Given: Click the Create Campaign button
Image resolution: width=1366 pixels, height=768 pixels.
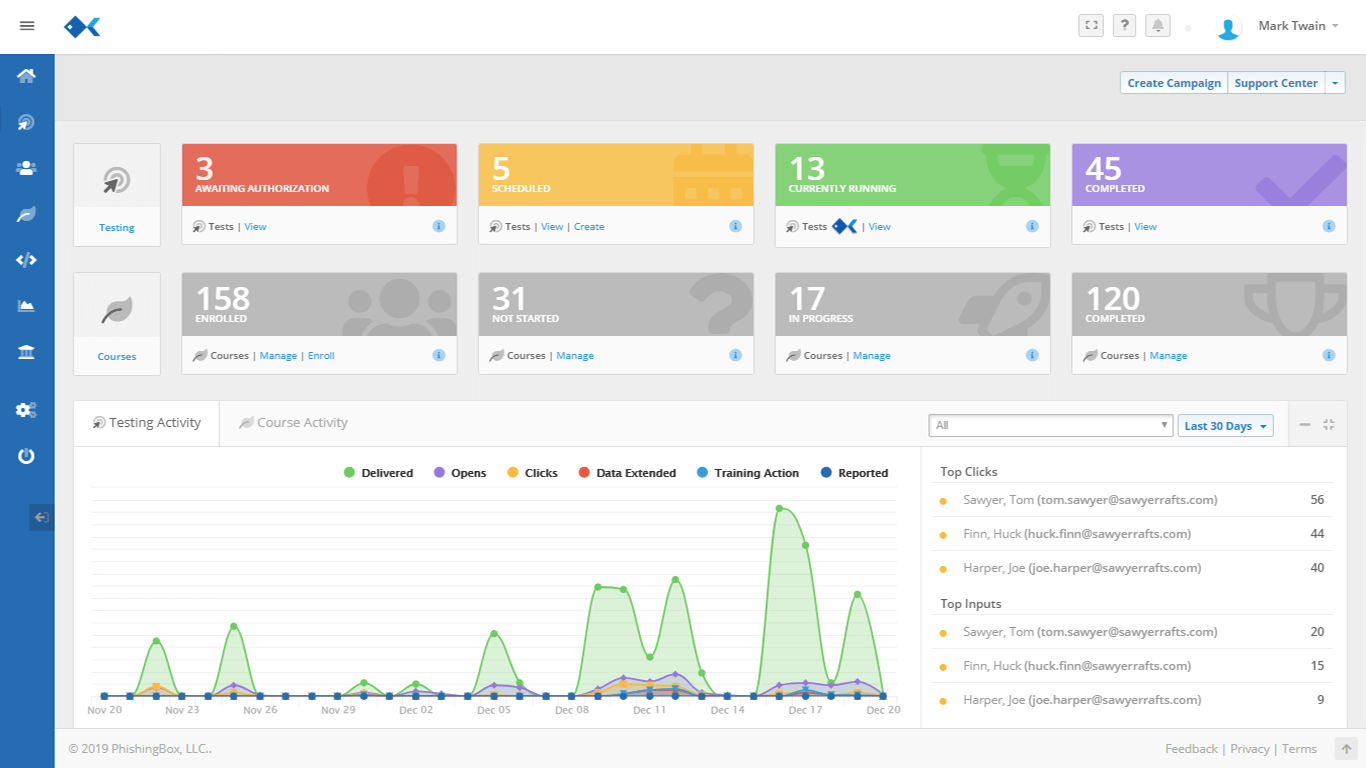Looking at the screenshot, I should [1174, 83].
